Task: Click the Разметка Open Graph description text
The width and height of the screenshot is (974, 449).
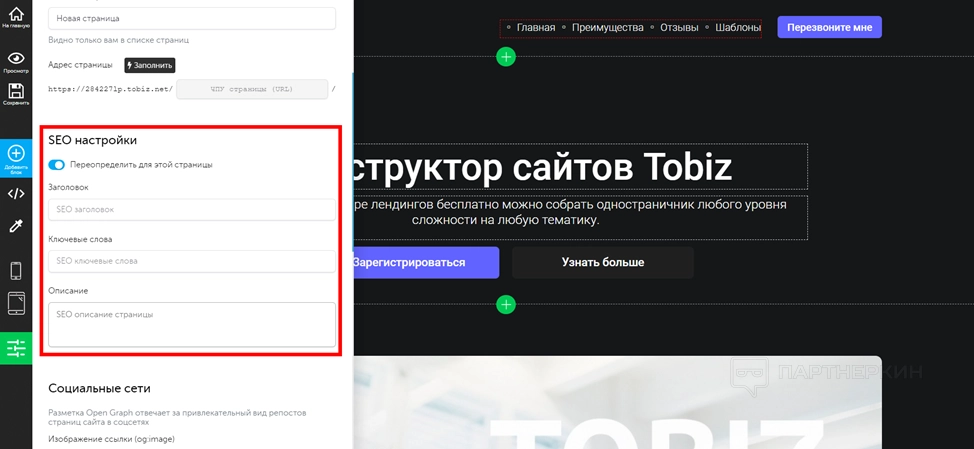Action: tap(177, 417)
